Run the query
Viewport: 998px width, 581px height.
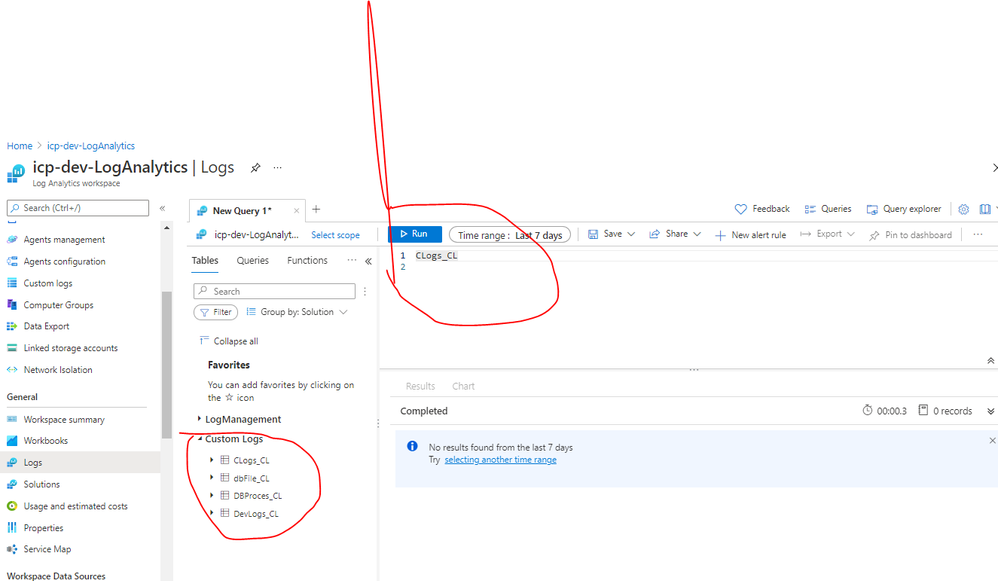point(414,234)
